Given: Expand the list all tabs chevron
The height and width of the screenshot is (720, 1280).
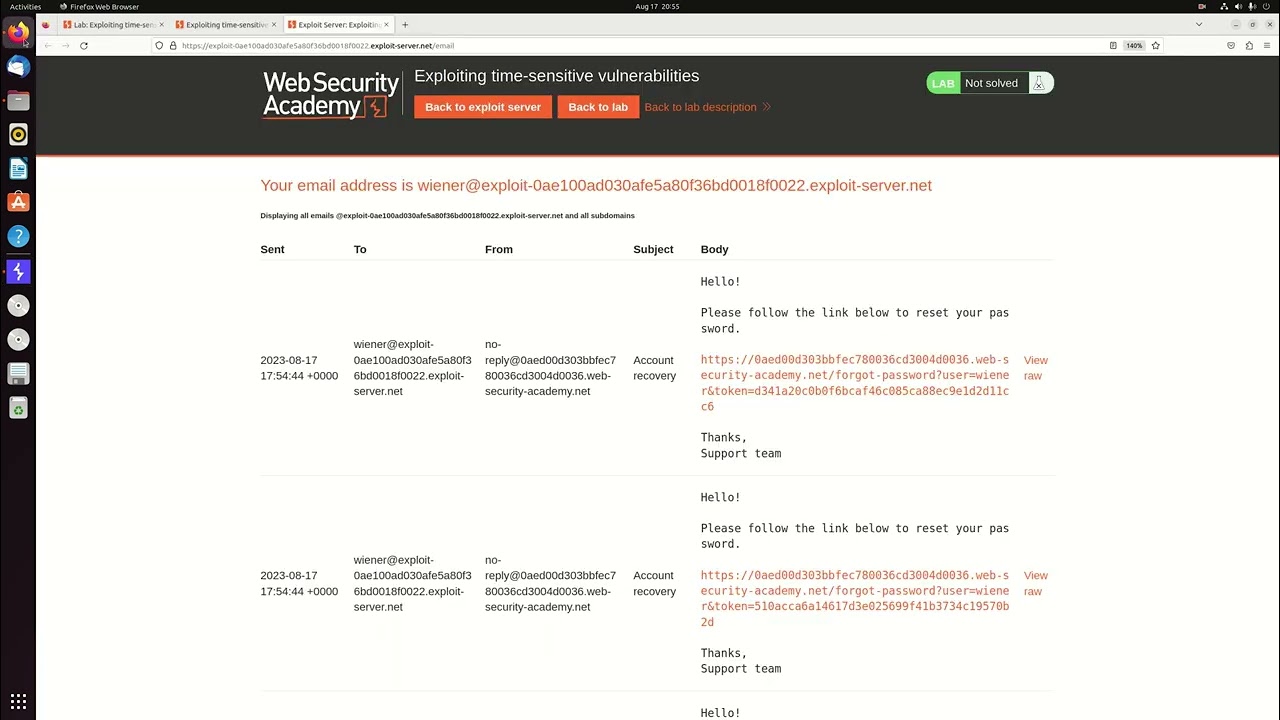Looking at the screenshot, I should click(1199, 24).
